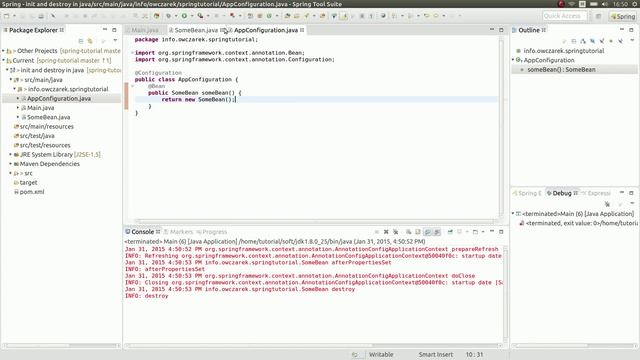Click the network indicator in system tray
This screenshot has width=640, height=360.
571,4
